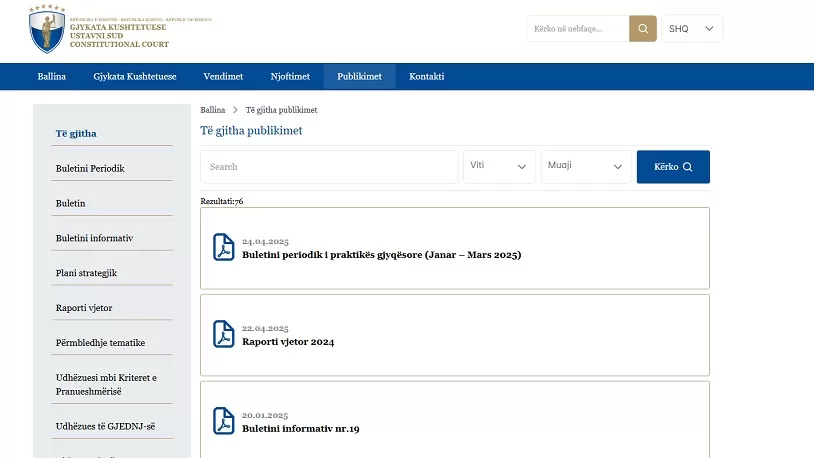Image resolution: width=814 pixels, height=458 pixels.
Task: Expand the SHQ language dropdown
Action: click(x=692, y=29)
